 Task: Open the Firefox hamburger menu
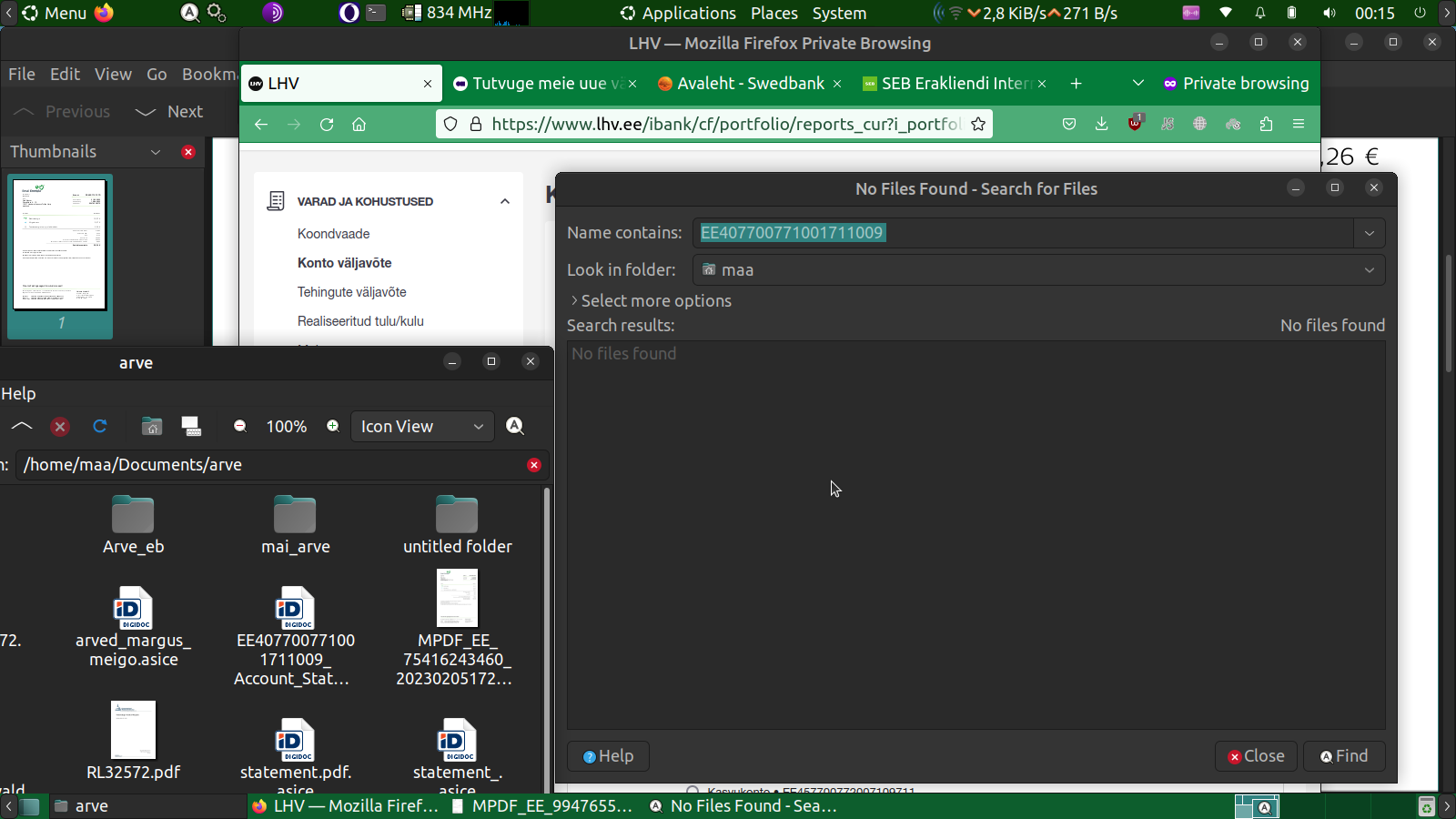(1299, 124)
